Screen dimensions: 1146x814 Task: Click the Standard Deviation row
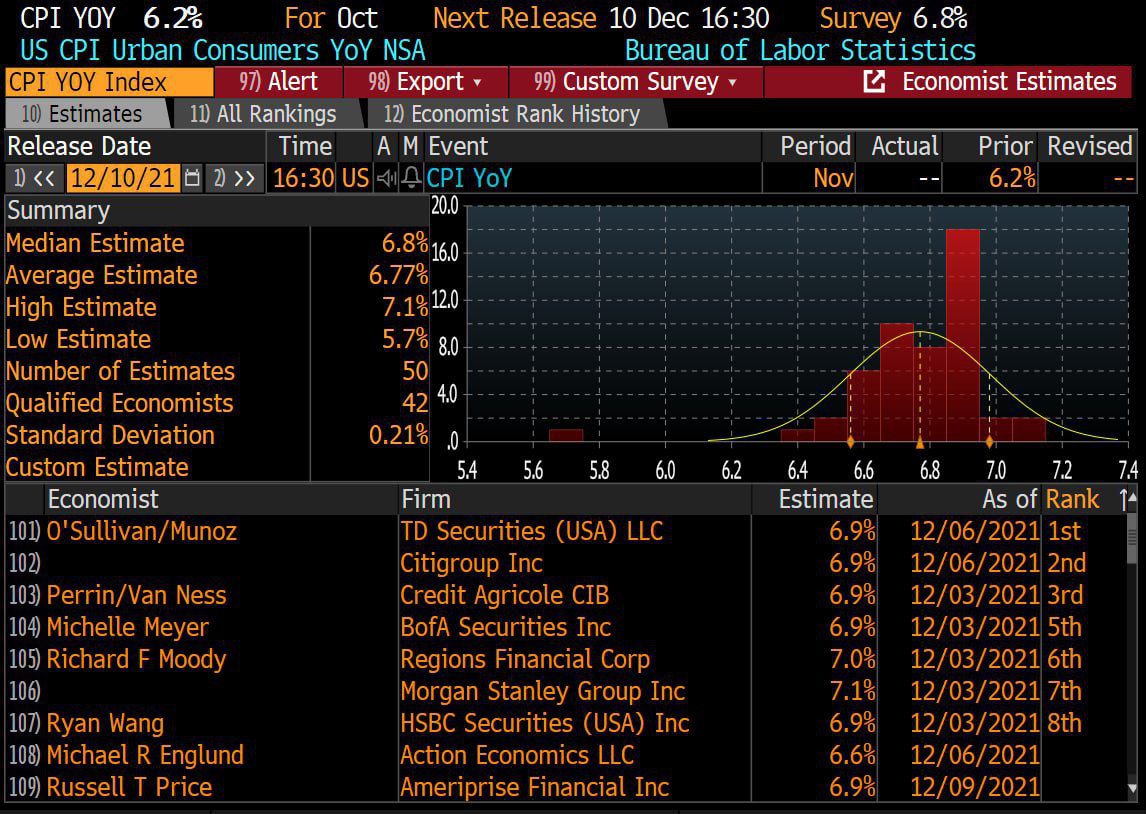coord(217,436)
